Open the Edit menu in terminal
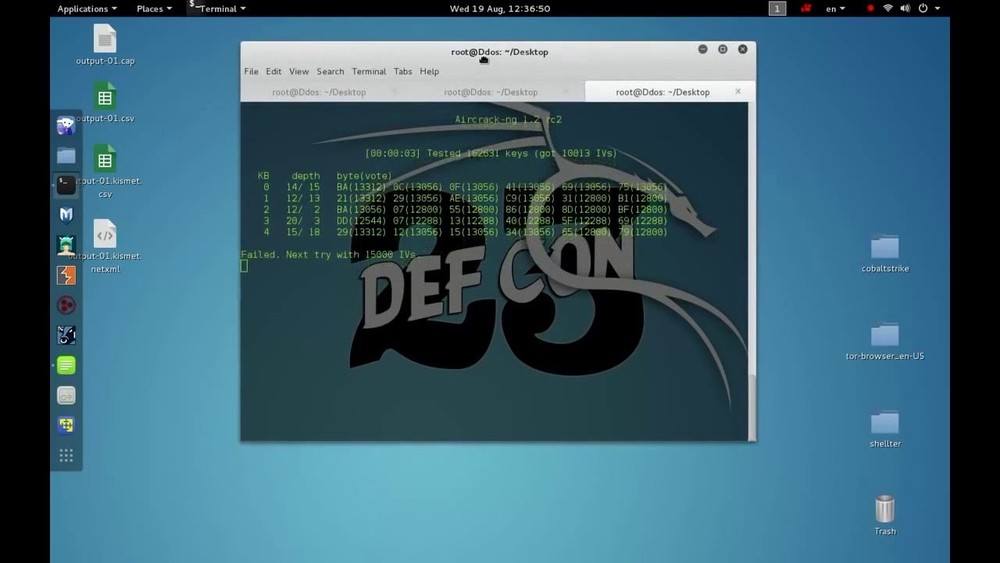The height and width of the screenshot is (563, 1000). (x=274, y=71)
